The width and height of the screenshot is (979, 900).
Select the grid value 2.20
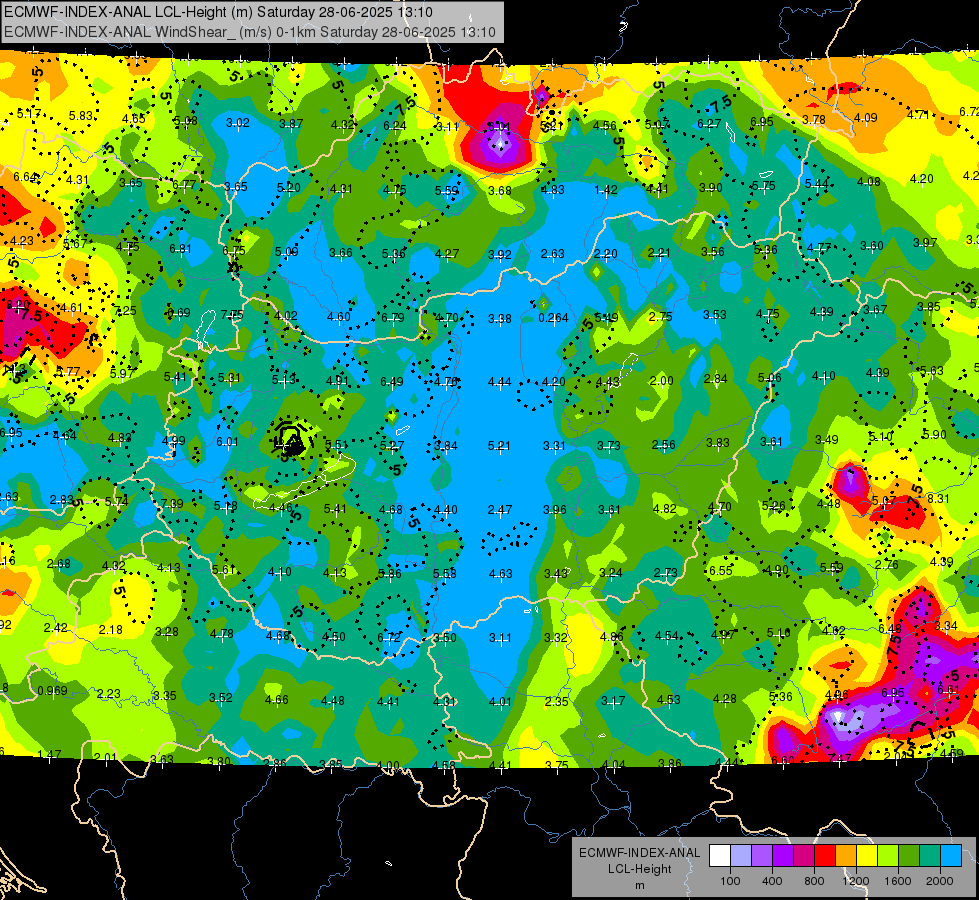606,254
